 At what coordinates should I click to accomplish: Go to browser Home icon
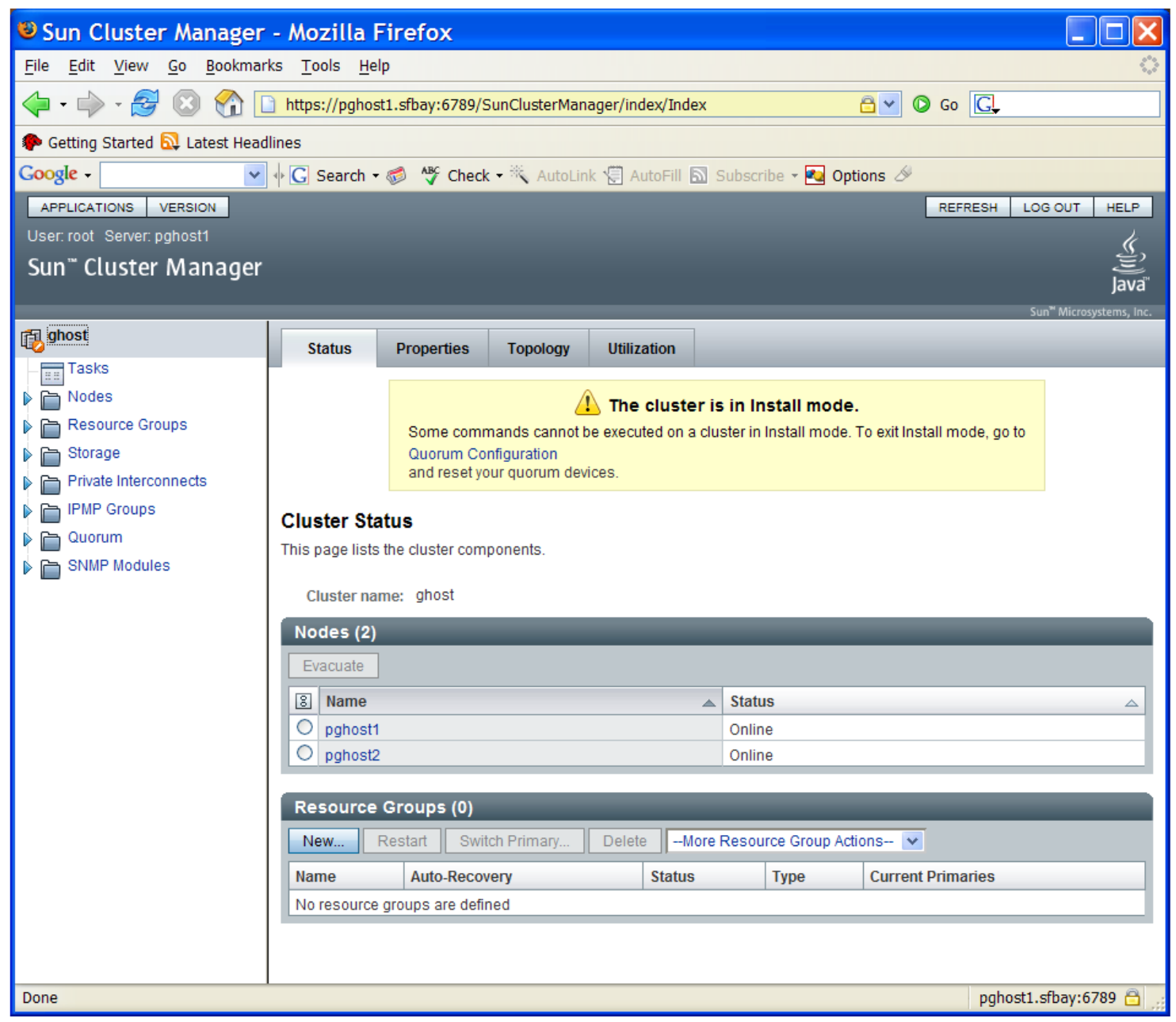tap(229, 103)
